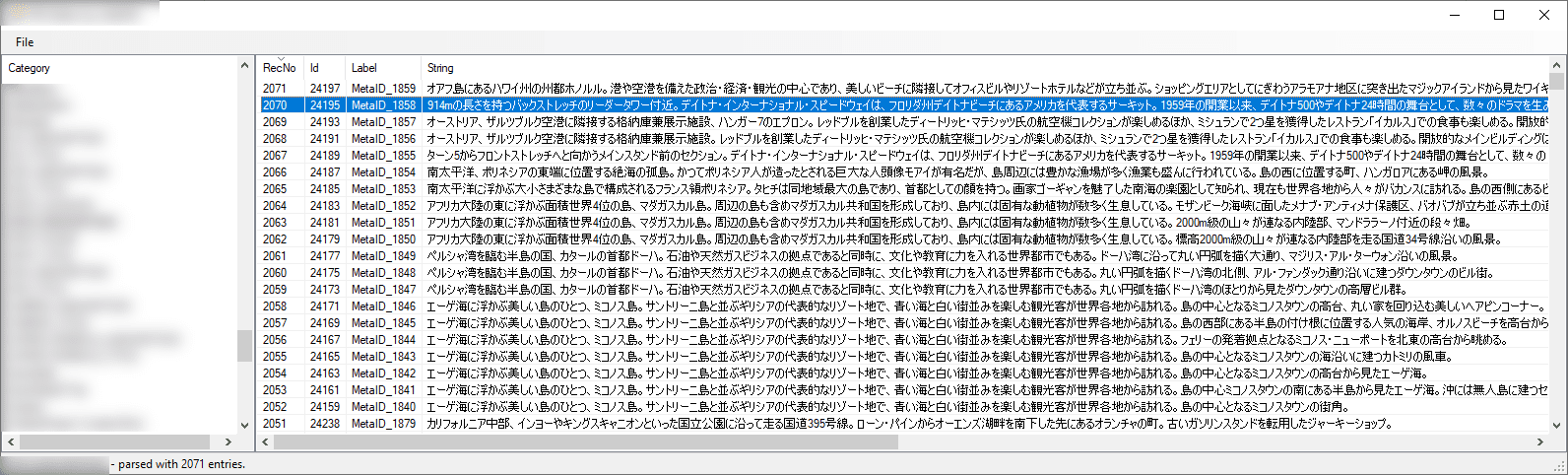Click the category panel's scroll up arrow
1568x475 pixels.
point(245,66)
